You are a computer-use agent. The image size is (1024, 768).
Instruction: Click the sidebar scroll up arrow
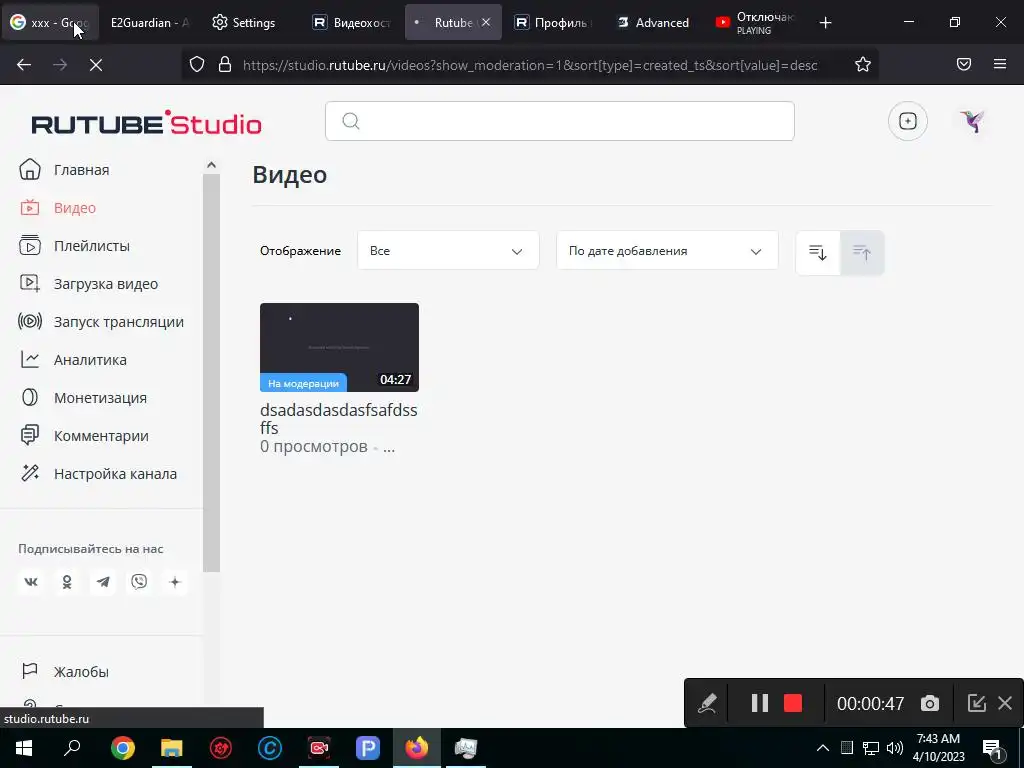click(211, 165)
